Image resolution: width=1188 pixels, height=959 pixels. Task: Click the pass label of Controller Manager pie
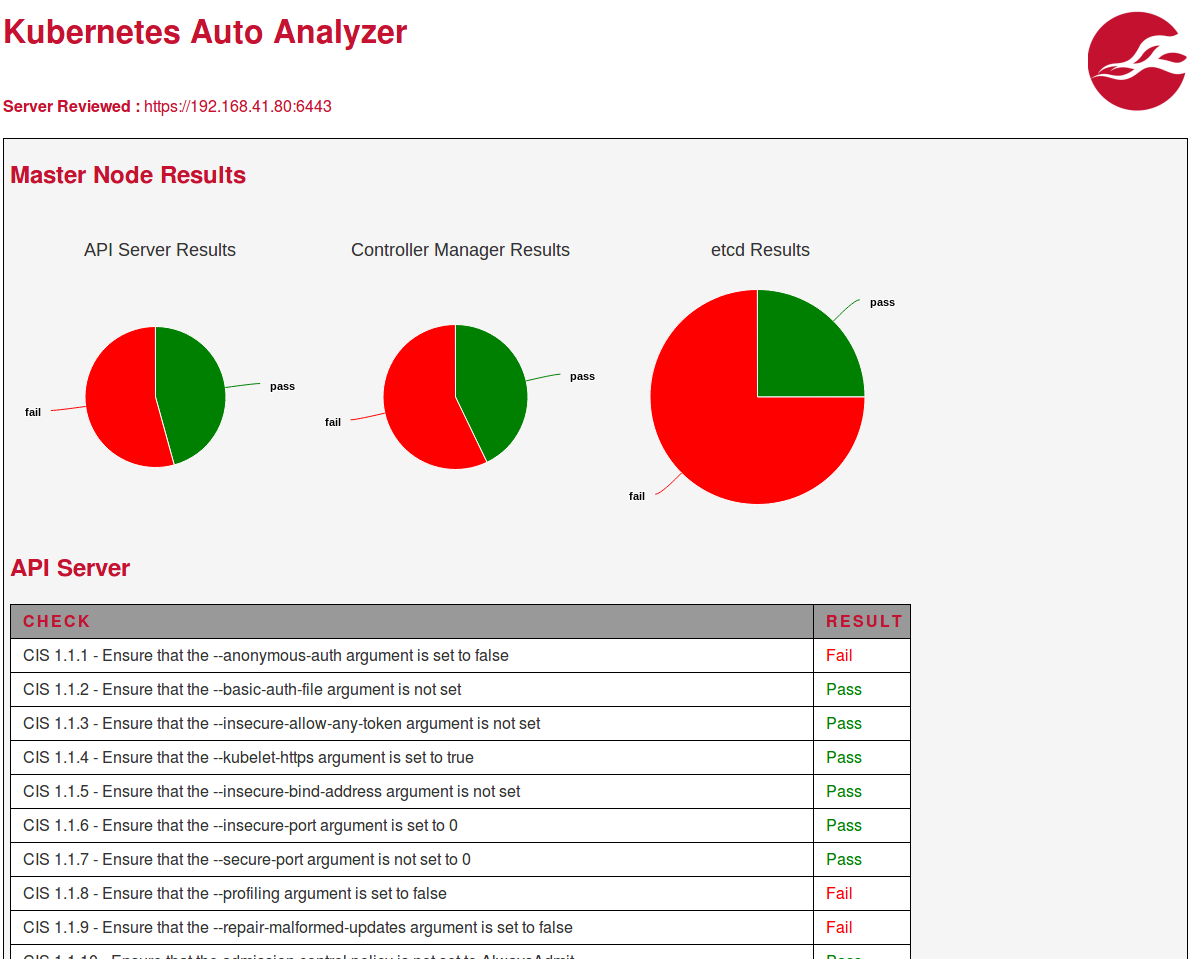[582, 376]
